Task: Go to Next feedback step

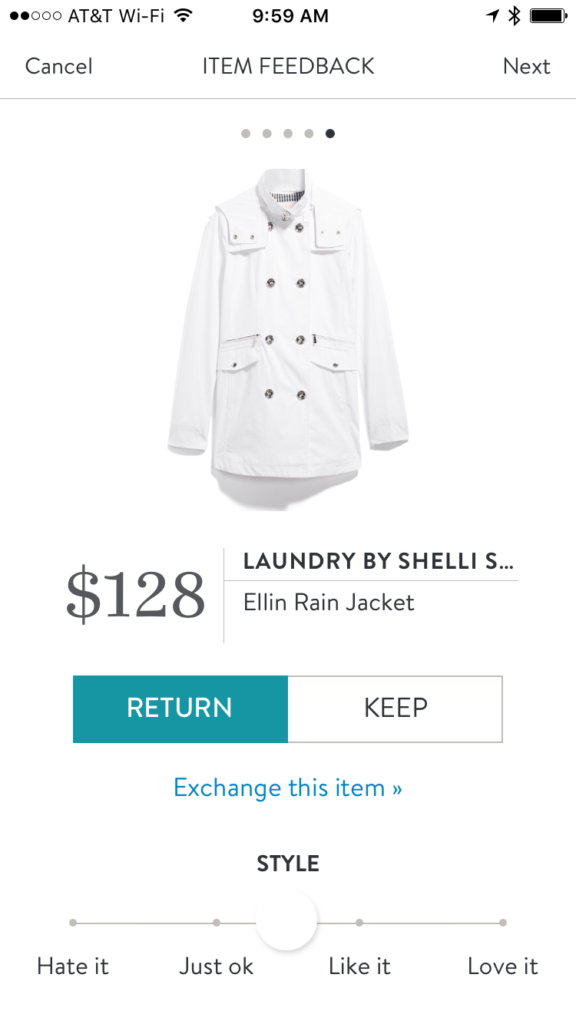Action: coord(526,66)
